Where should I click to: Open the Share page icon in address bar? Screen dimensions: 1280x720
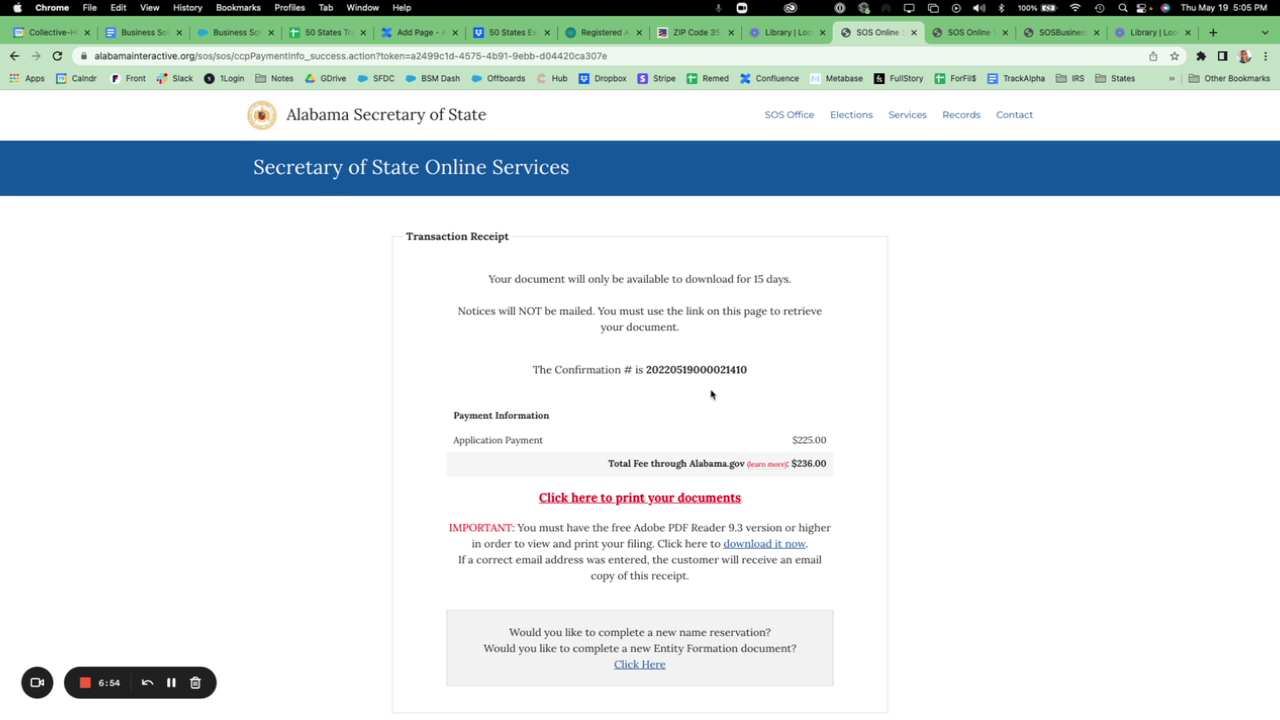tap(1153, 56)
